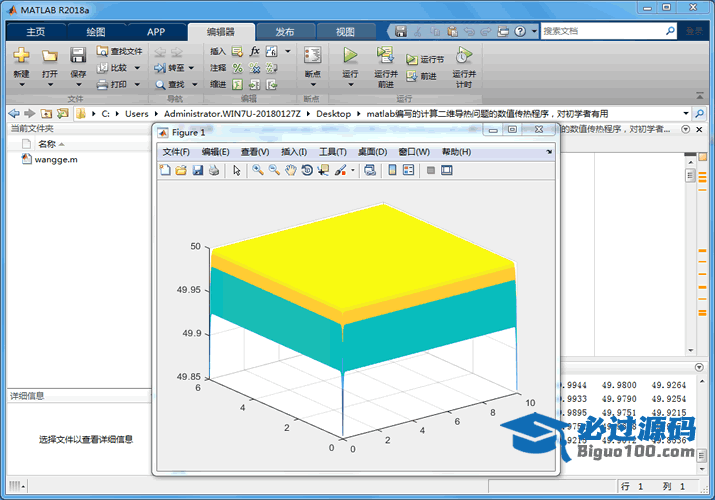
Task: Click the fx insert function icon
Action: pyautogui.click(x=254, y=51)
